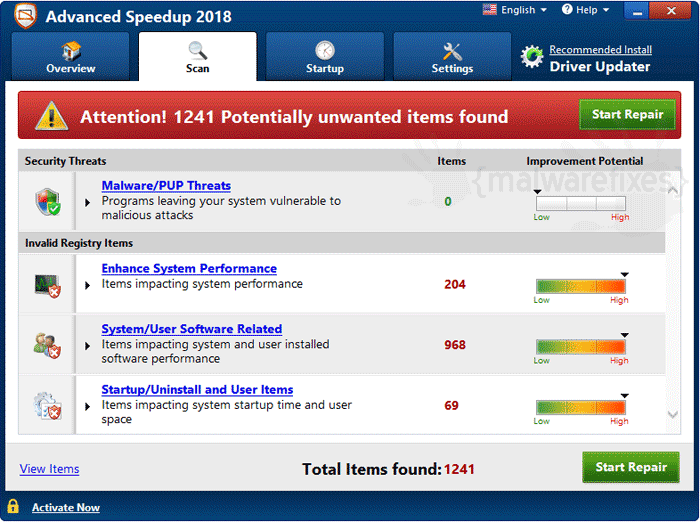Viewport: 700px width, 522px height.
Task: Click the Startup/Uninstall gears icon
Action: pyautogui.click(x=47, y=406)
